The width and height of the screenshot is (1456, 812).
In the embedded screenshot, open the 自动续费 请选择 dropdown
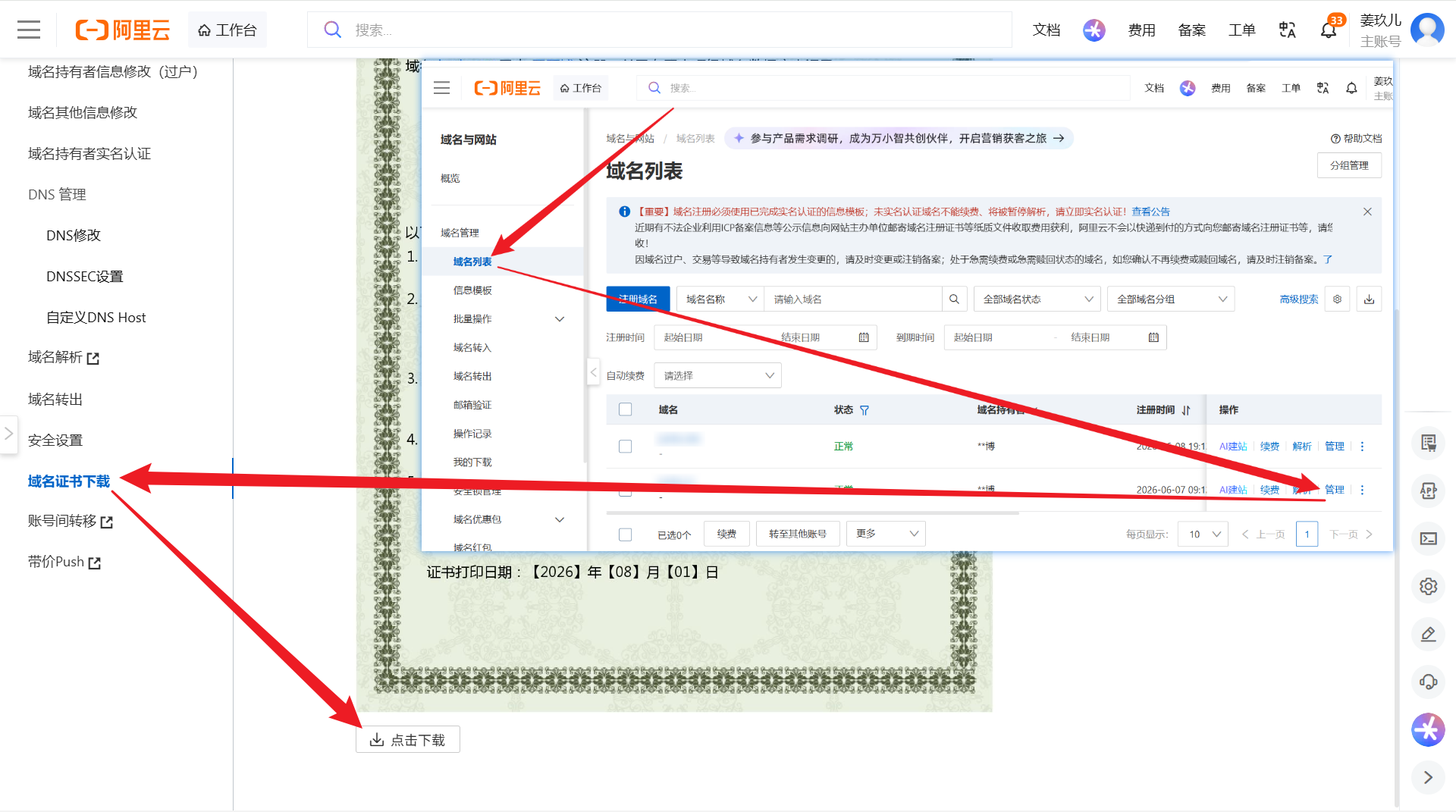(x=718, y=375)
